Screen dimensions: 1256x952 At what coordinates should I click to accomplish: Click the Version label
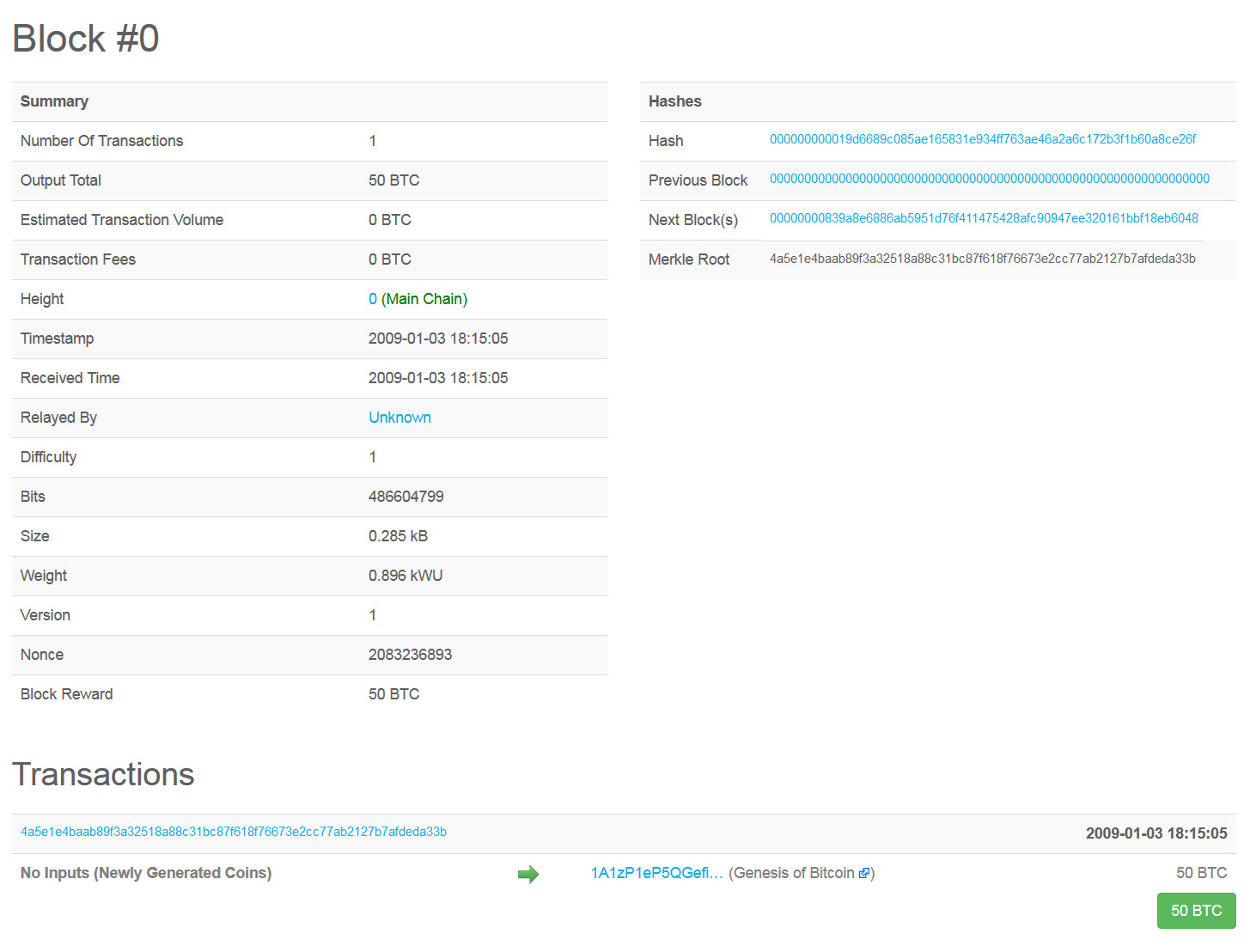click(46, 615)
